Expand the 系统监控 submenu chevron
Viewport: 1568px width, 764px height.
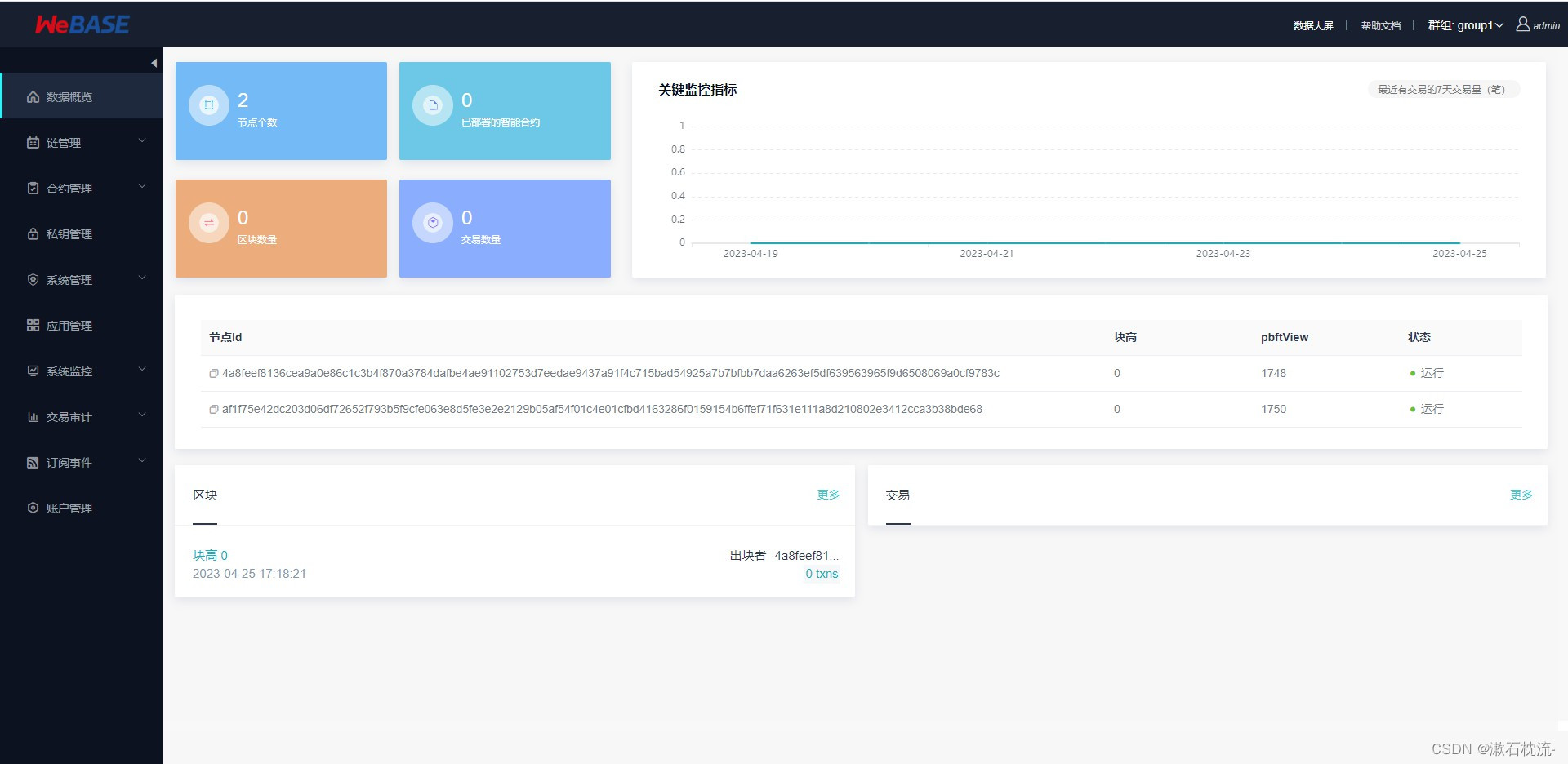pos(142,370)
